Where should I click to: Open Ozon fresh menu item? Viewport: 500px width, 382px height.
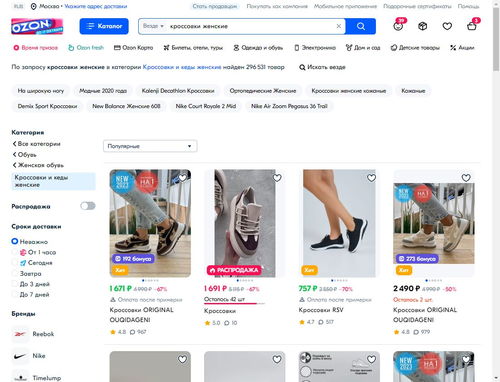[x=86, y=48]
